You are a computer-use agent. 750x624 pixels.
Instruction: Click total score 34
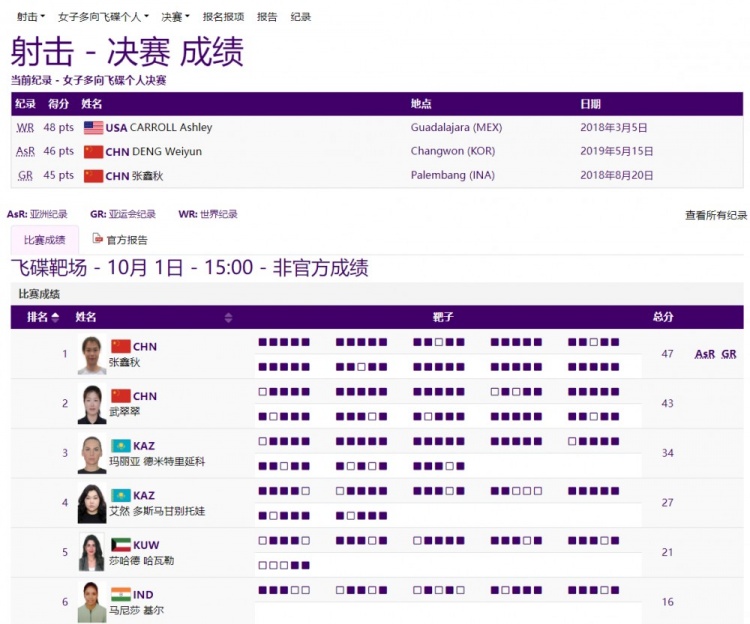[x=667, y=453]
